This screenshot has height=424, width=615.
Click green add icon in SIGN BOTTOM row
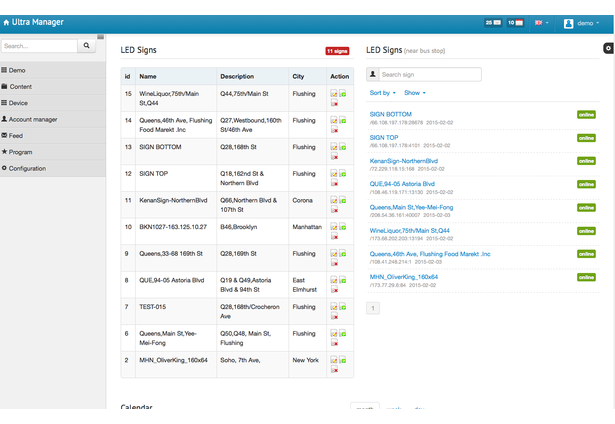pyautogui.click(x=342, y=147)
